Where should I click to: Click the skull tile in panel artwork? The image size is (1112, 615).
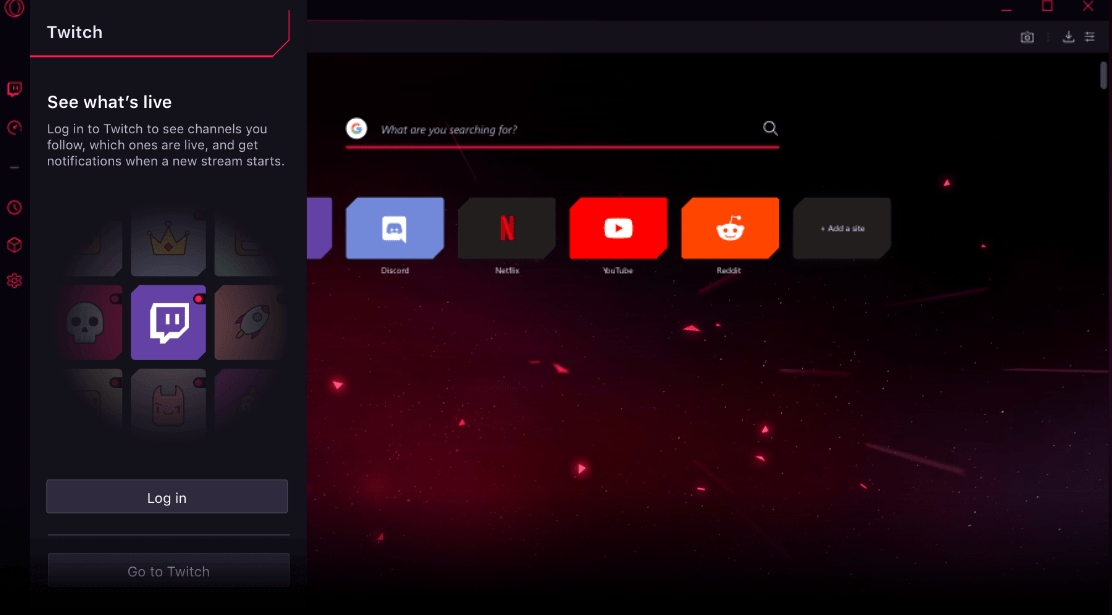click(87, 323)
